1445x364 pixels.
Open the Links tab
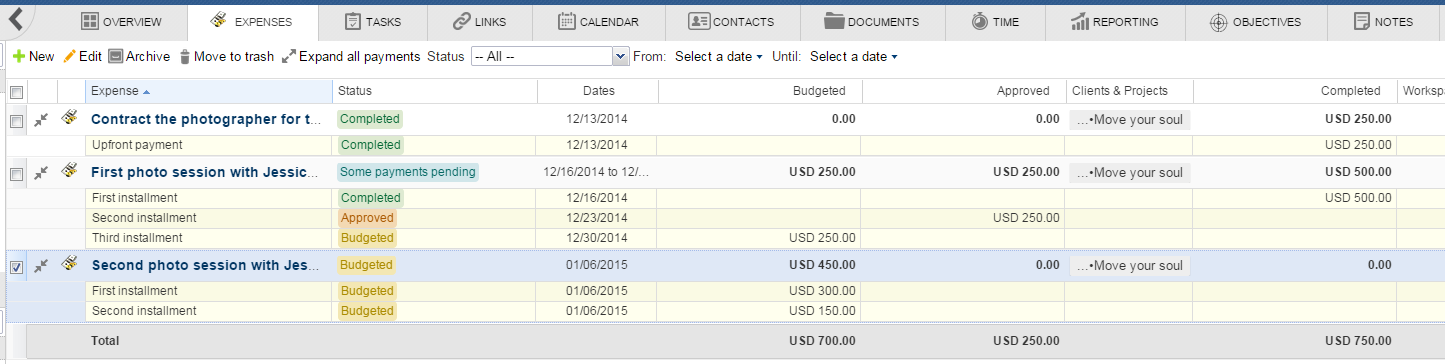pos(479,21)
